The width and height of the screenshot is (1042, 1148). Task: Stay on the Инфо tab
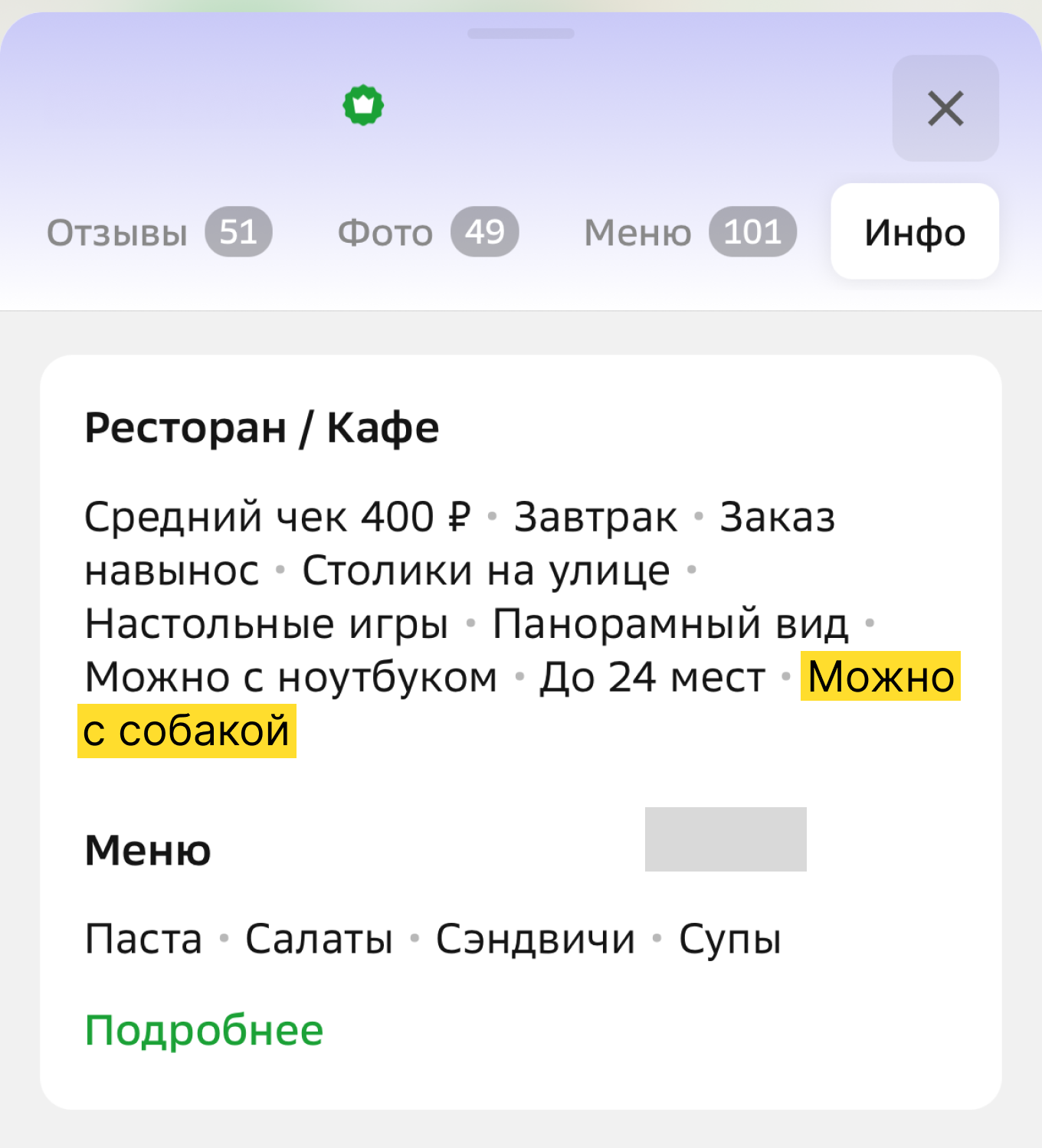(x=914, y=232)
